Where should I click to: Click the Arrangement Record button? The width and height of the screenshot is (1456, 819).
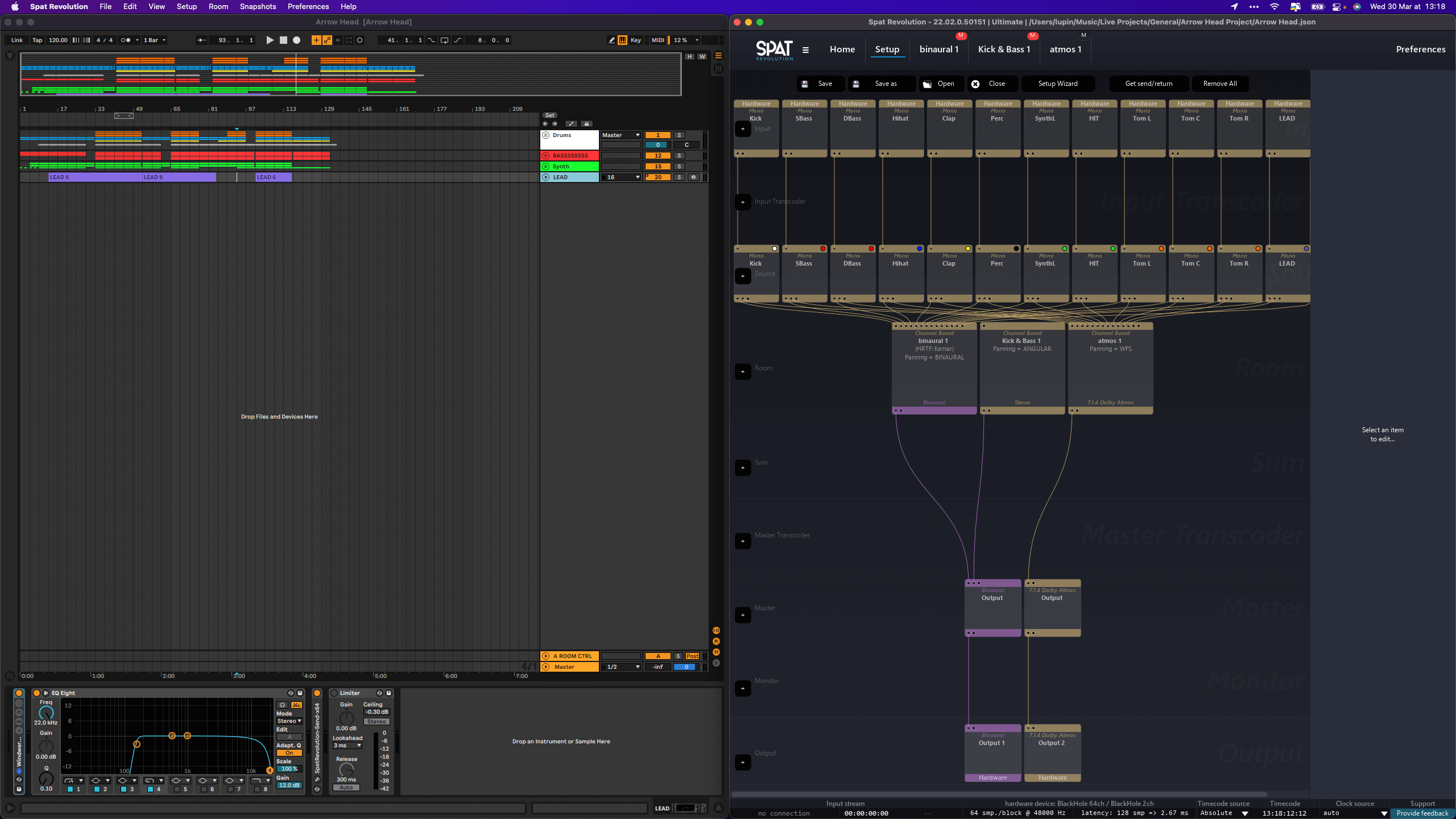(x=296, y=40)
